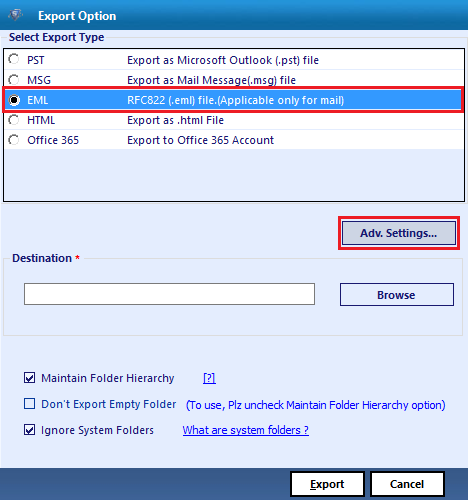Screen dimensions: 468x500
Task: Select the PST export radio button
Action: click(x=14, y=60)
